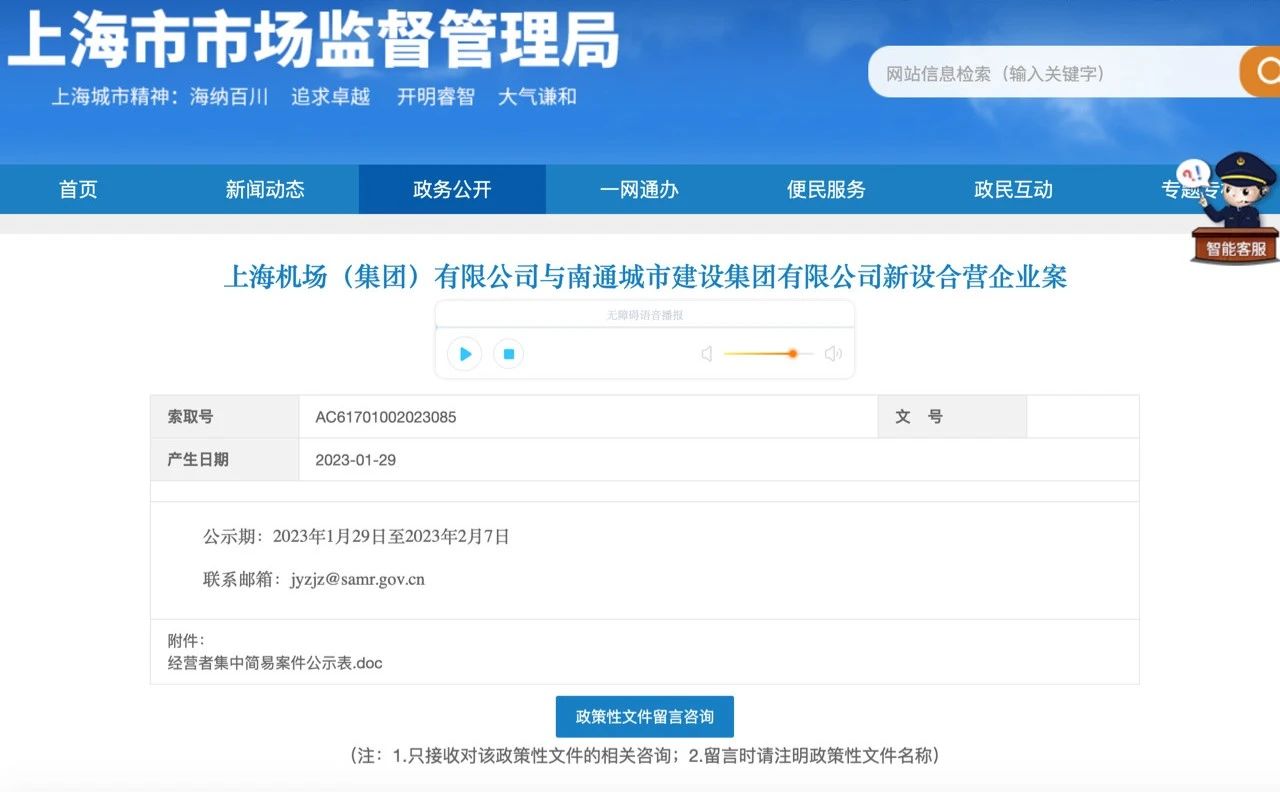Open the 便民服务 nav tab

tap(826, 189)
